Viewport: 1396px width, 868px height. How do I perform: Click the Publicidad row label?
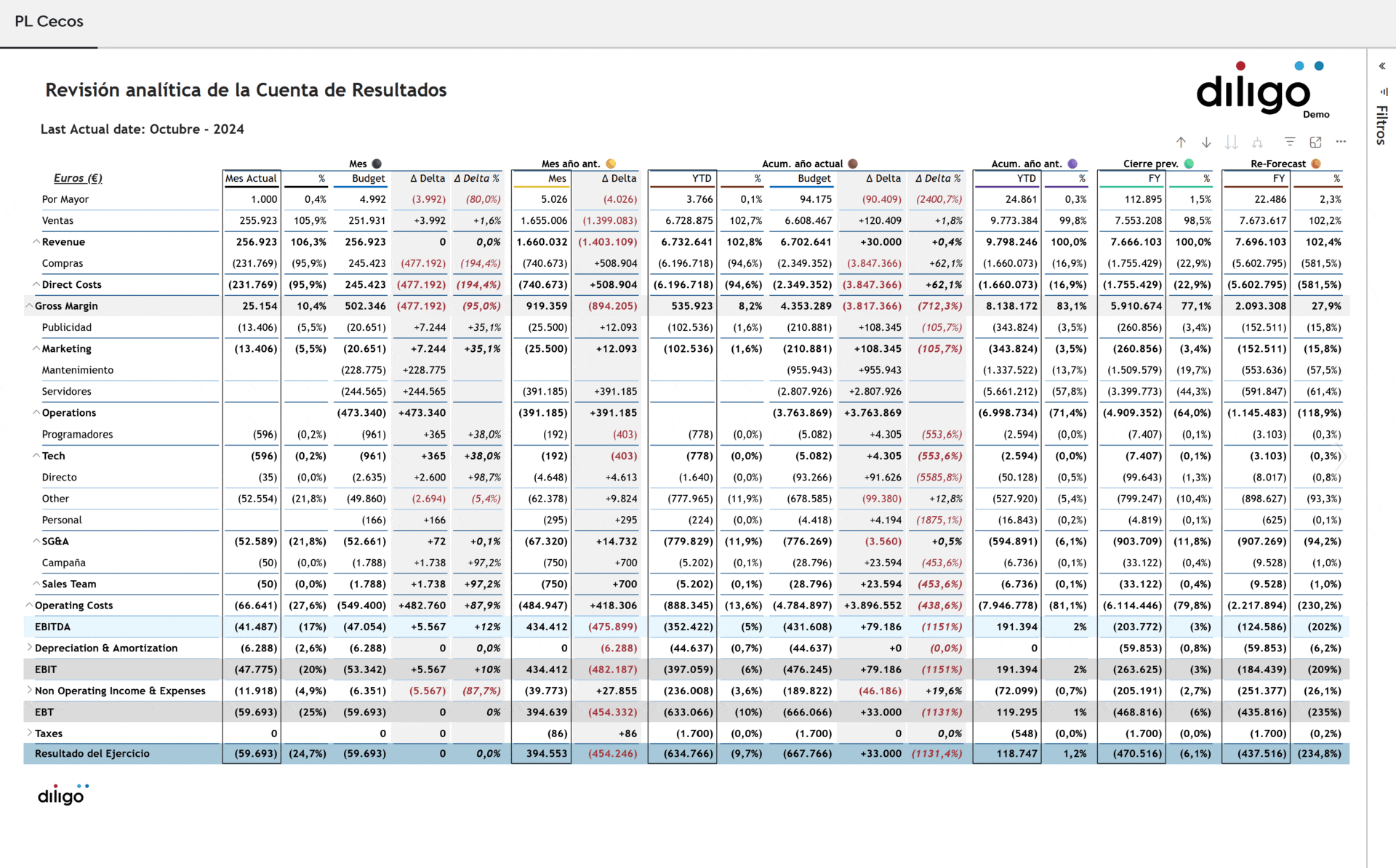coord(67,327)
